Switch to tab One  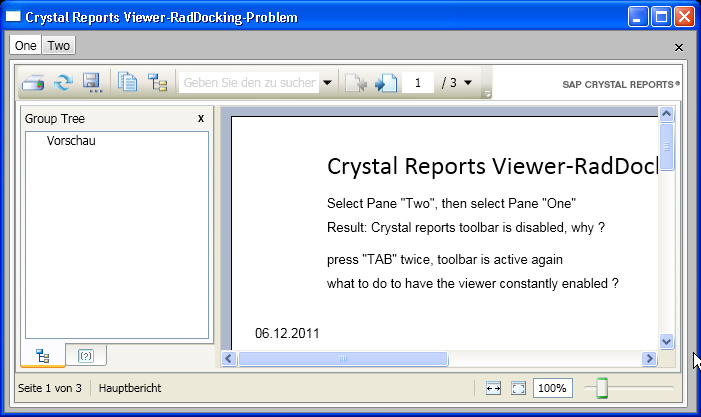click(25, 46)
